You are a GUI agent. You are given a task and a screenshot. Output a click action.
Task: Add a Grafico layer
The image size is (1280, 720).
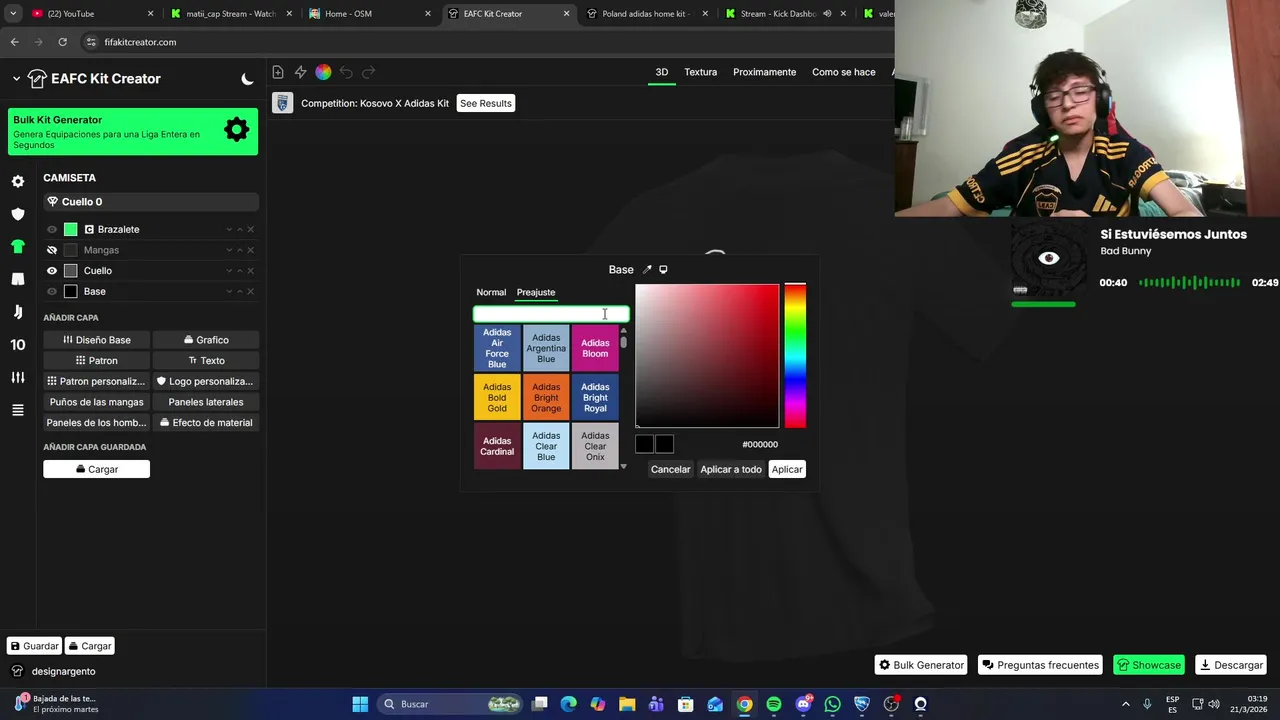tap(206, 340)
